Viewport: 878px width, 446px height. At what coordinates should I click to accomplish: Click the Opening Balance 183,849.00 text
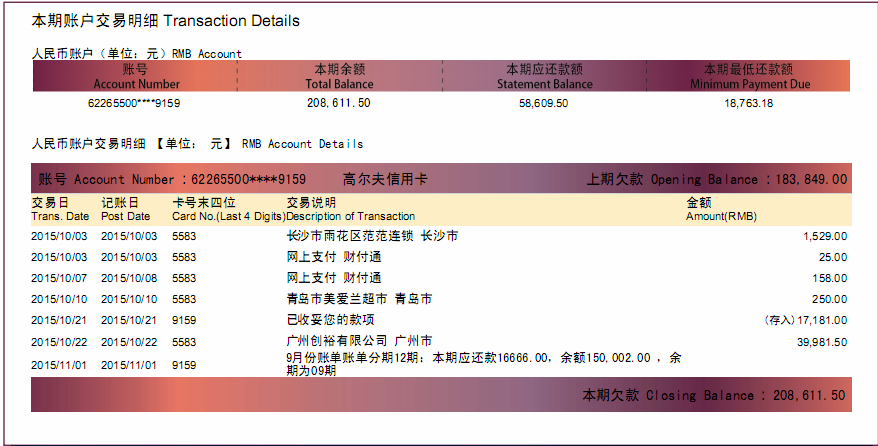(x=716, y=180)
